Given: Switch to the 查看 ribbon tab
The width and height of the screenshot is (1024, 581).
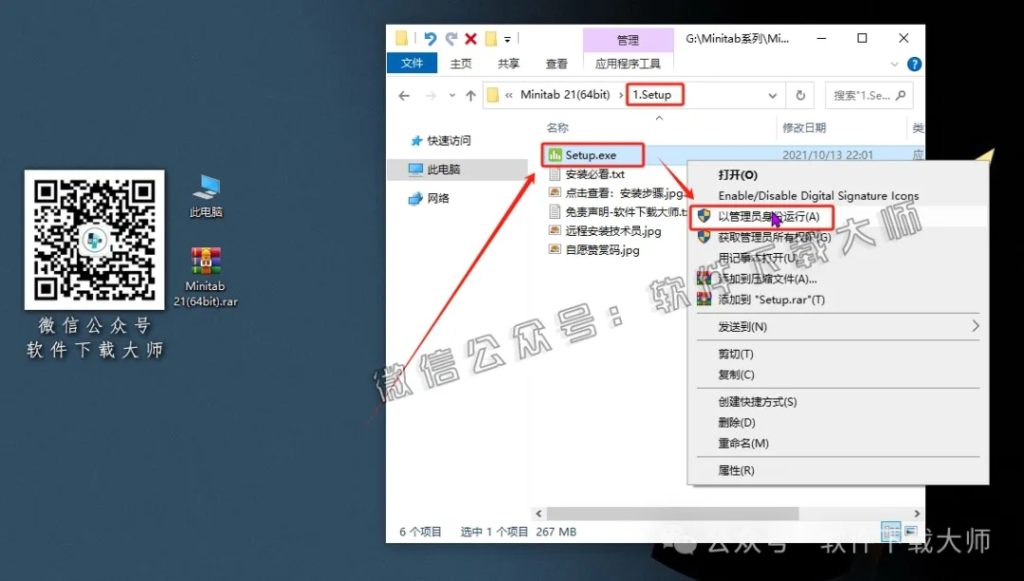Looking at the screenshot, I should 555,63.
